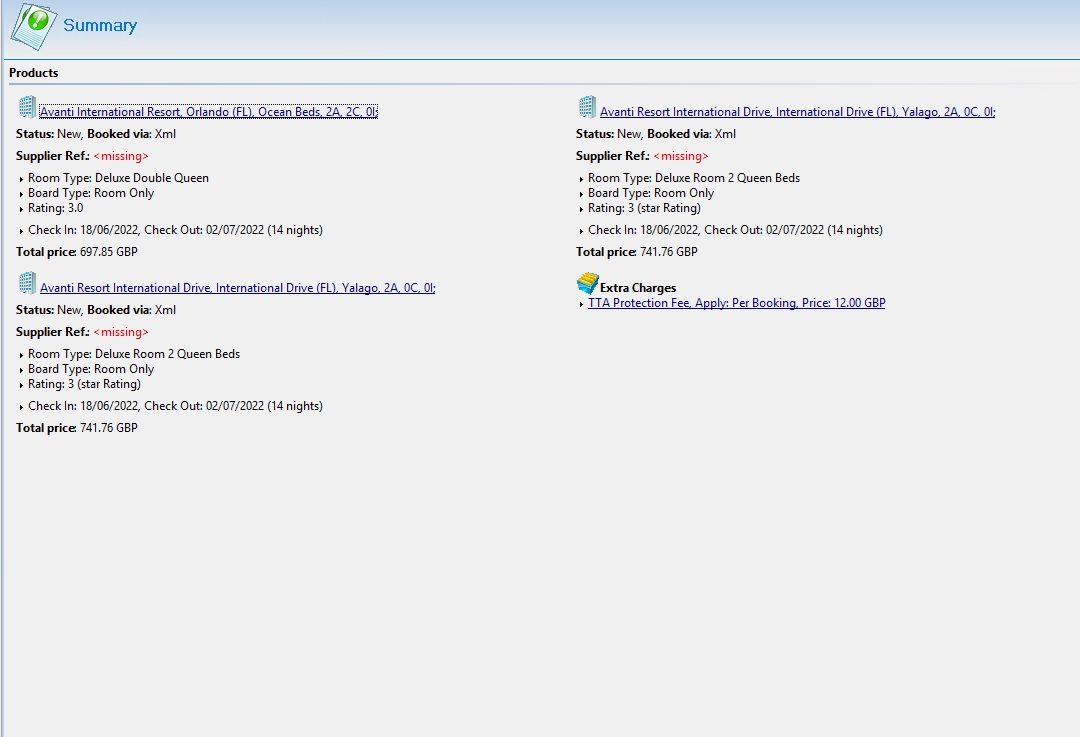Click red '<missing>' supplier ref in lower-left product
Viewport: 1080px width, 737px height.
coord(121,332)
